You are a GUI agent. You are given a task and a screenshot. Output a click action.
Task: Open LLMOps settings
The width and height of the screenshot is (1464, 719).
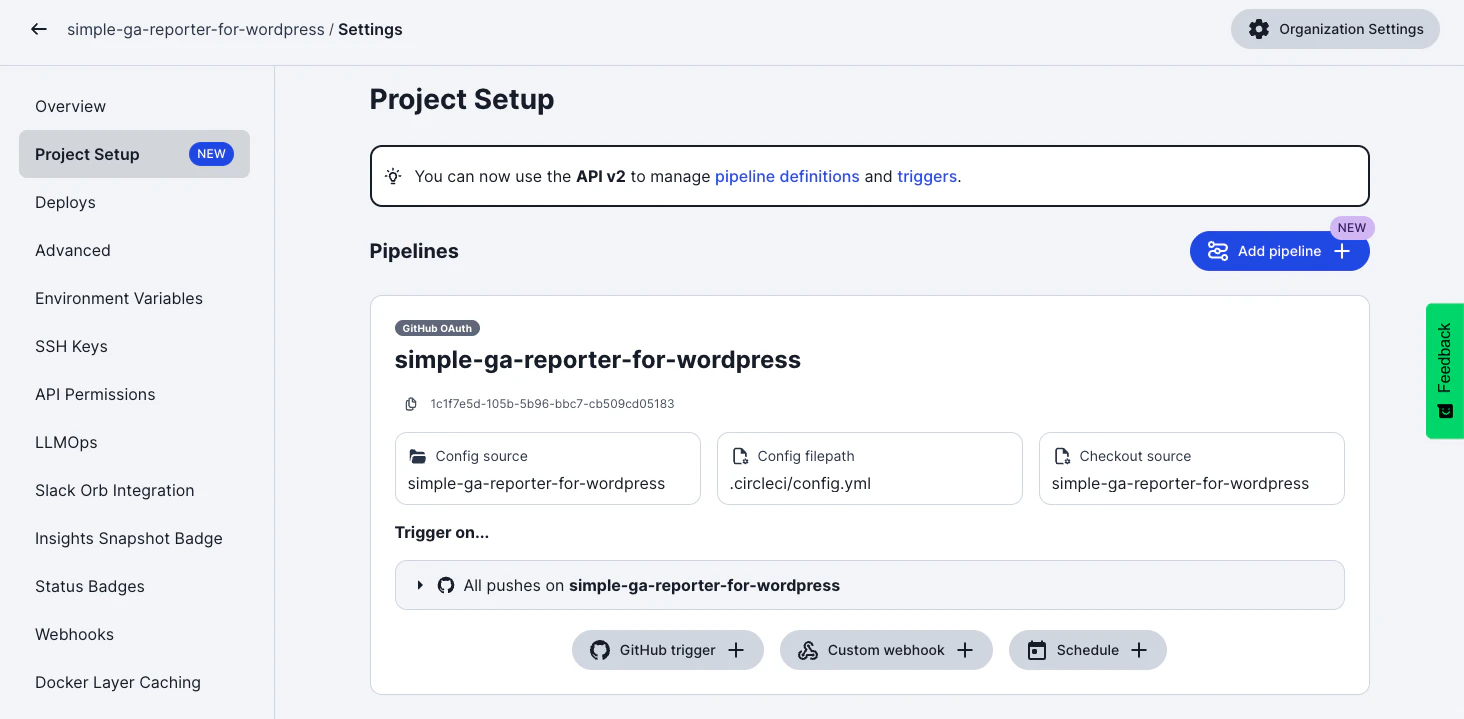pos(134,442)
